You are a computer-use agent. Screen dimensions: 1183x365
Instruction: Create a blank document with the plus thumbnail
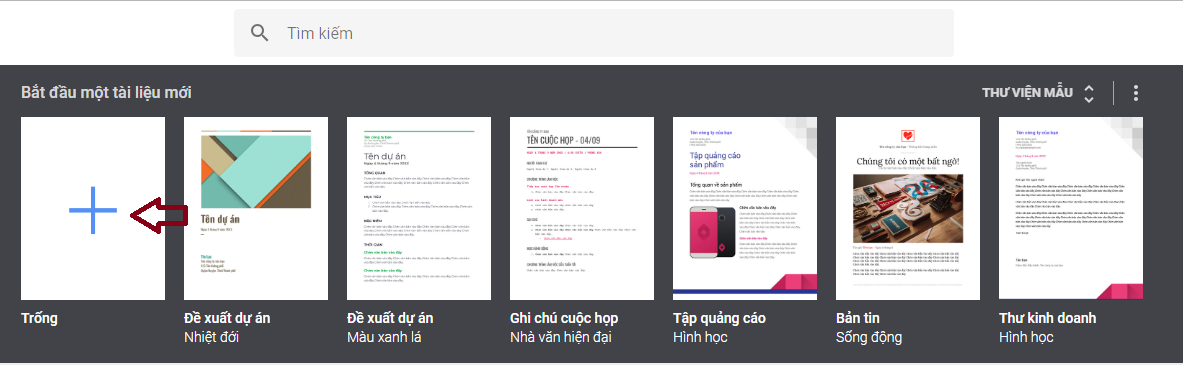click(93, 208)
